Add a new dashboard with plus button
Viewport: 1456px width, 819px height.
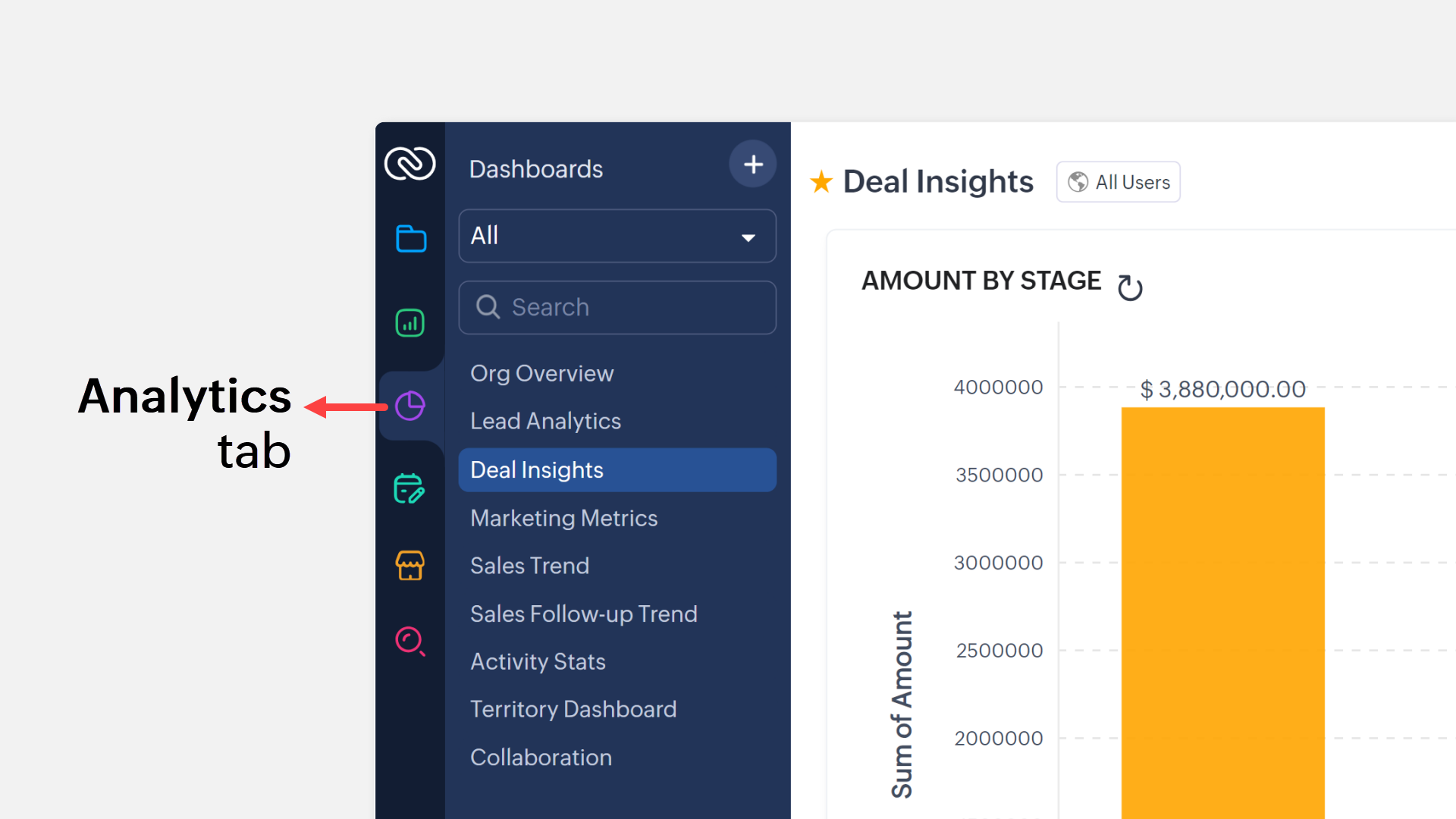753,164
